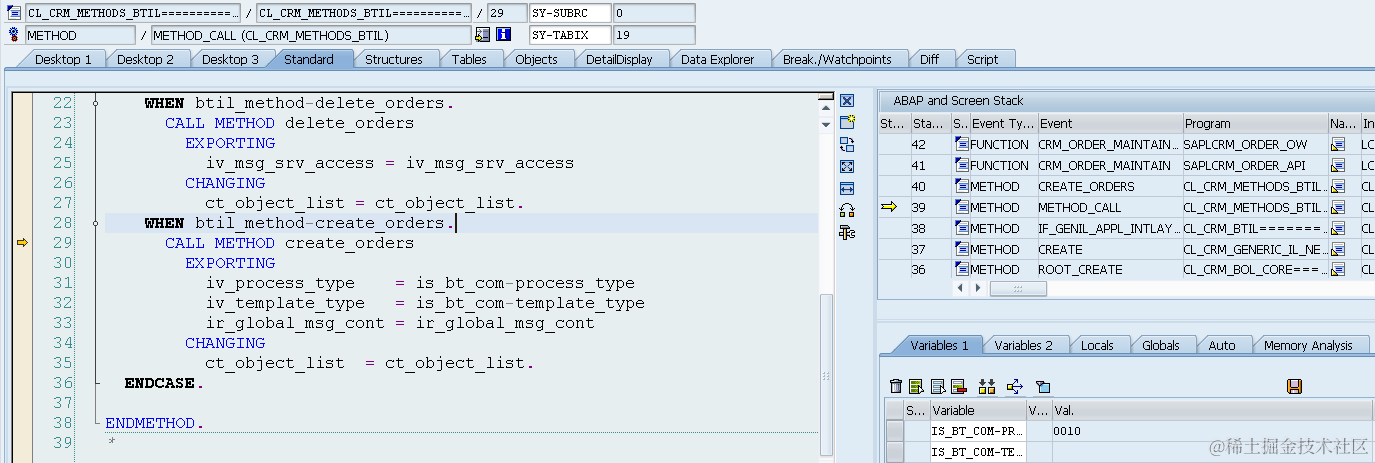
Task: Click the close tool icon beside the editor
Action: click(x=847, y=101)
